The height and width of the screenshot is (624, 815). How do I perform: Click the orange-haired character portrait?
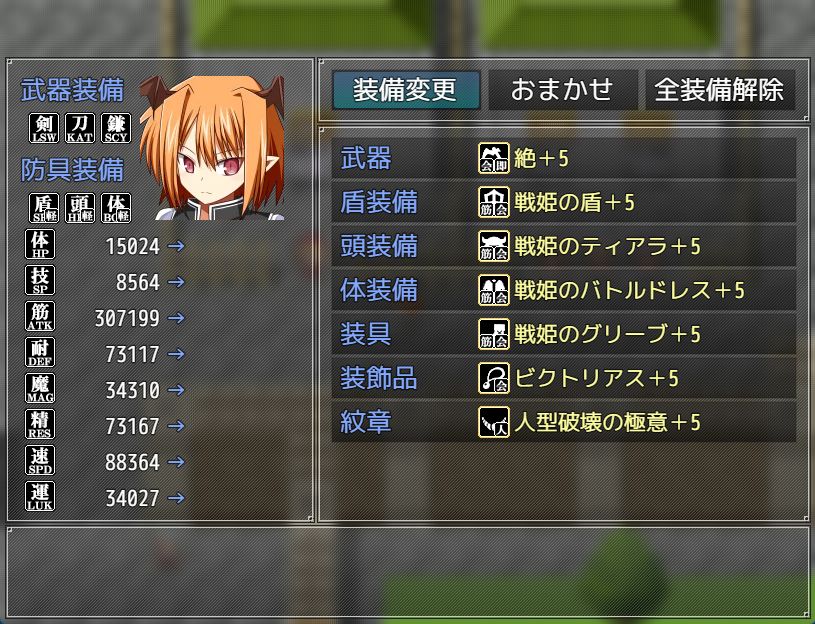pyautogui.click(x=212, y=148)
